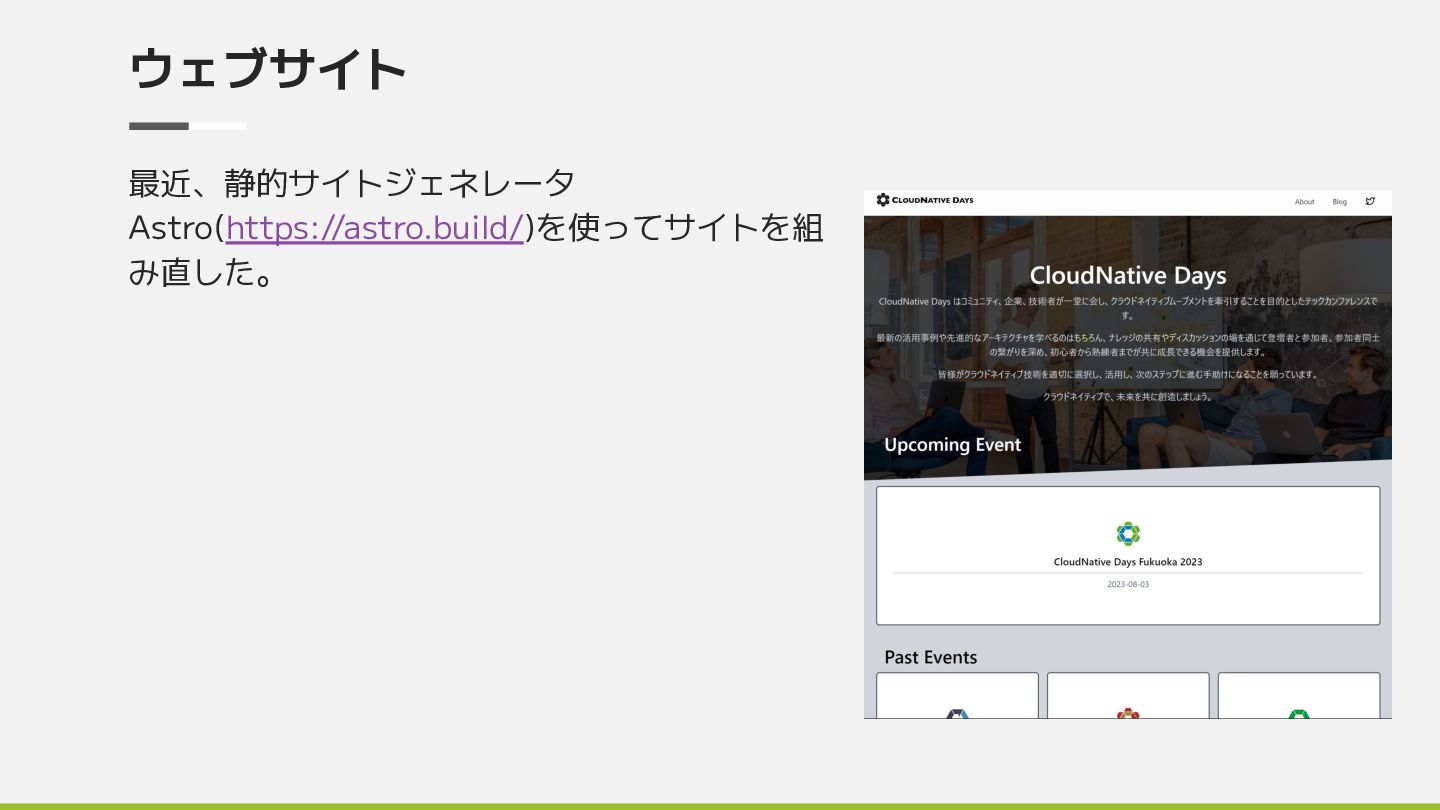Click the line クラウドネイティブで、未来を共に創造しましょう。
Image resolution: width=1440 pixels, height=810 pixels.
coord(1128,397)
